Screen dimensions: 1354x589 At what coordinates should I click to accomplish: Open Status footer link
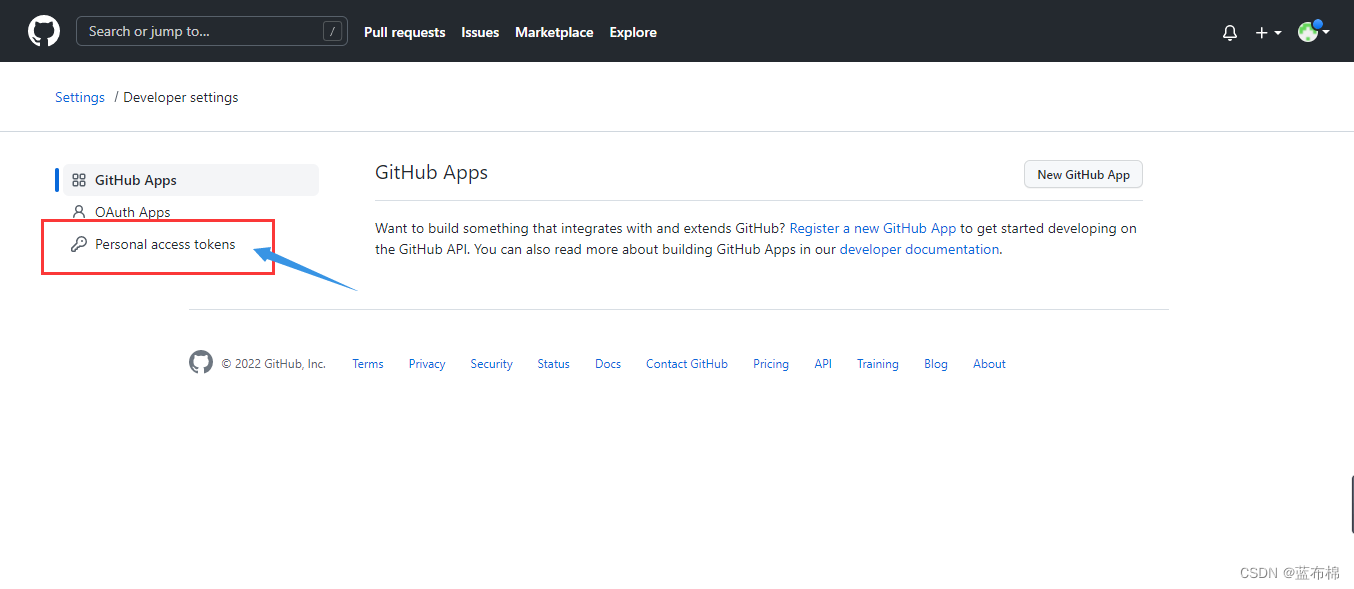(x=553, y=364)
